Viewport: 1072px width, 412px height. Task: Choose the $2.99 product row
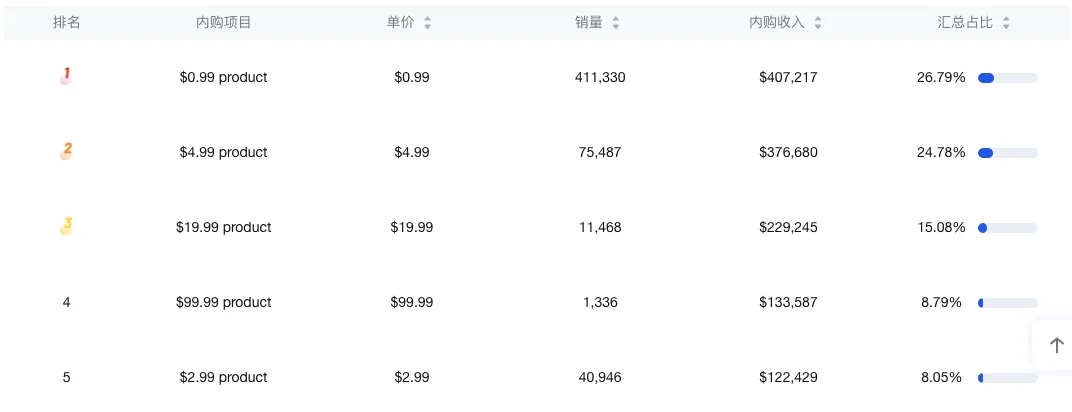point(224,377)
